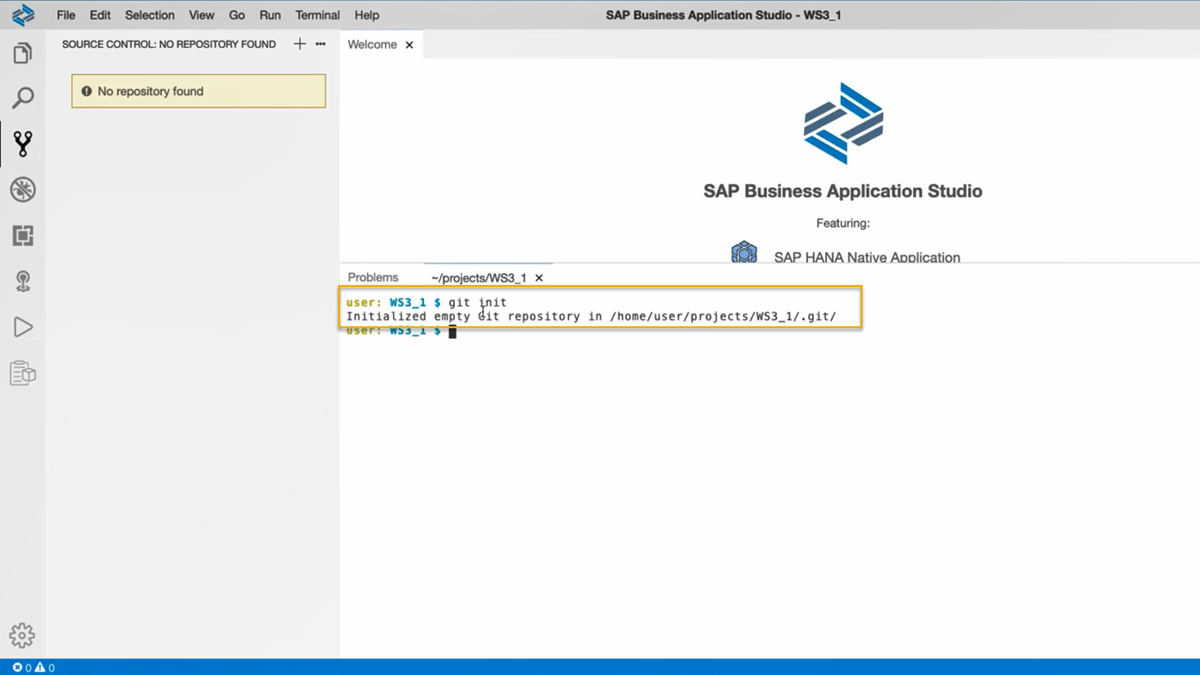This screenshot has height=675, width=1200.
Task: Click the plus icon in Source Control header
Action: (299, 44)
